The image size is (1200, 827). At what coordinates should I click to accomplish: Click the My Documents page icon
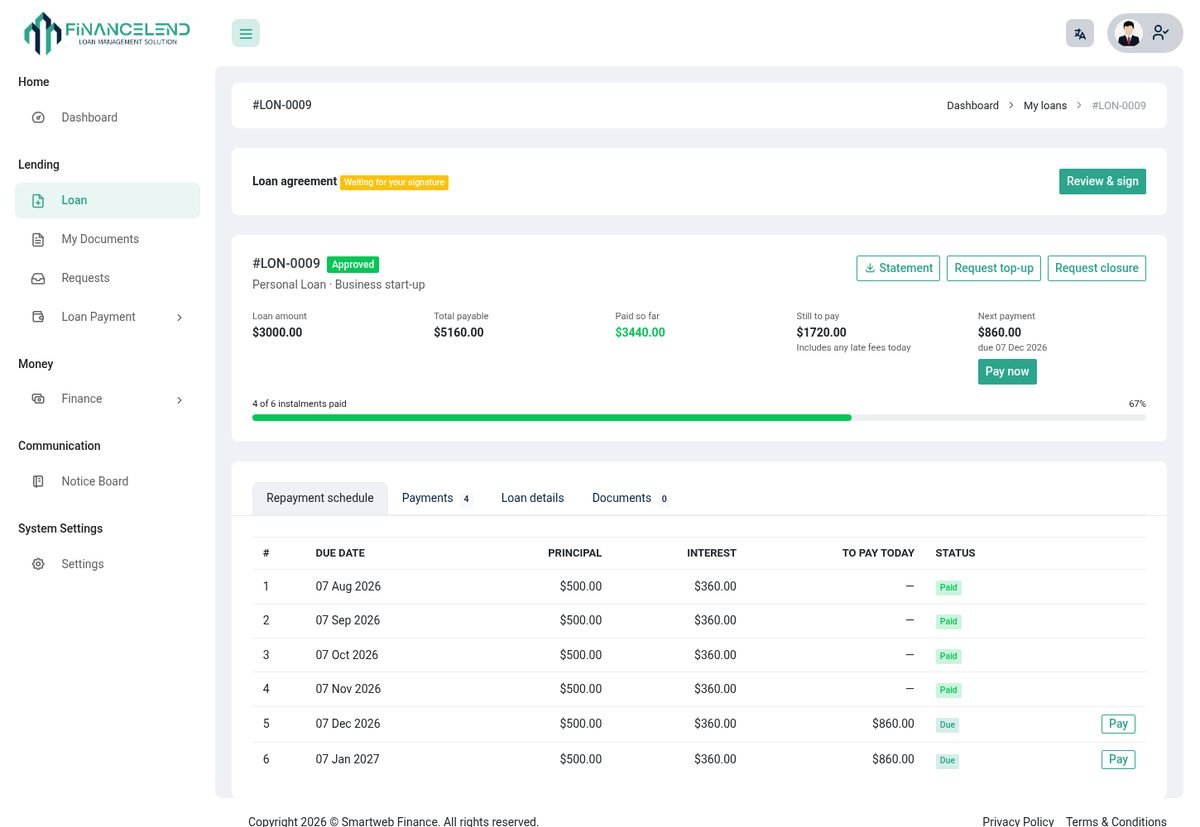(38, 239)
